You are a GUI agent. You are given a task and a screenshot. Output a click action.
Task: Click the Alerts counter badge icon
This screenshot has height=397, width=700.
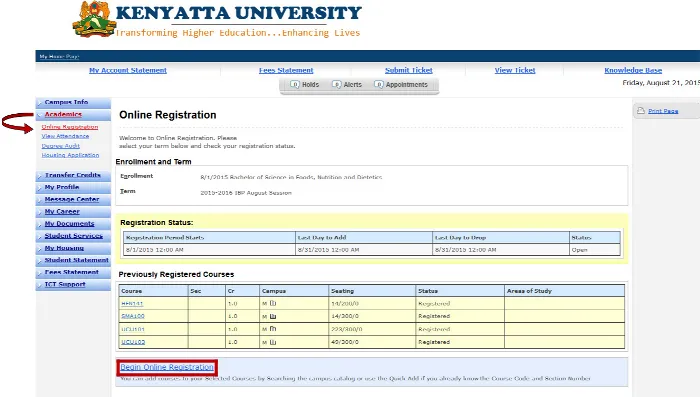[x=337, y=84]
